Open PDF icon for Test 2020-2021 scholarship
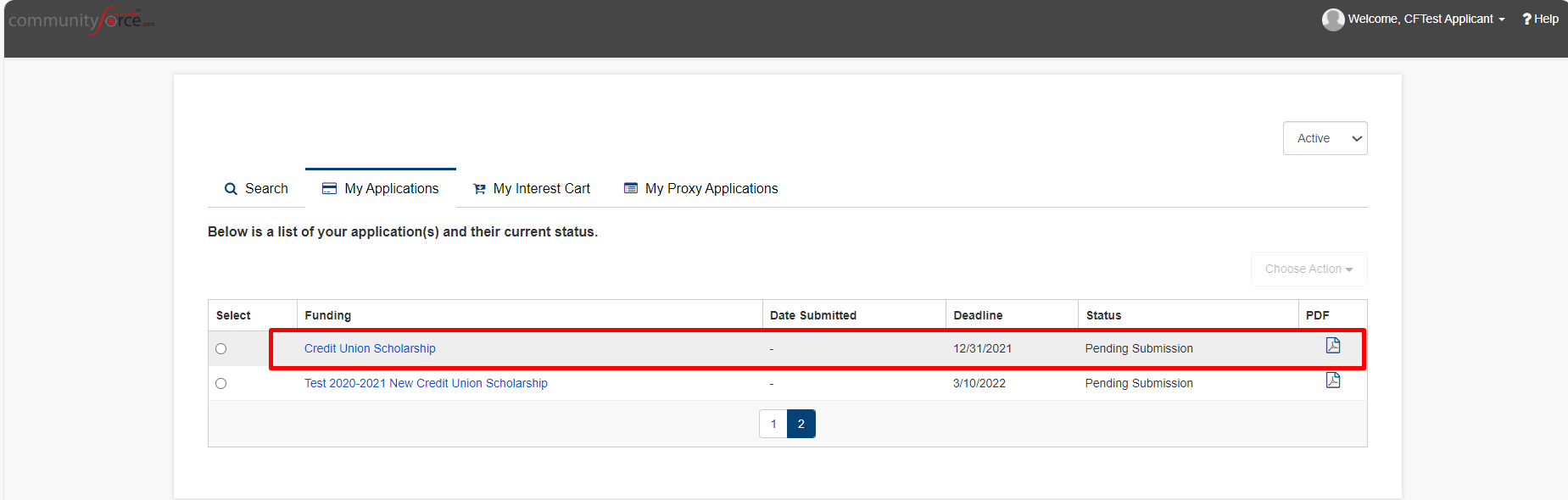Image resolution: width=1568 pixels, height=500 pixels. point(1333,380)
